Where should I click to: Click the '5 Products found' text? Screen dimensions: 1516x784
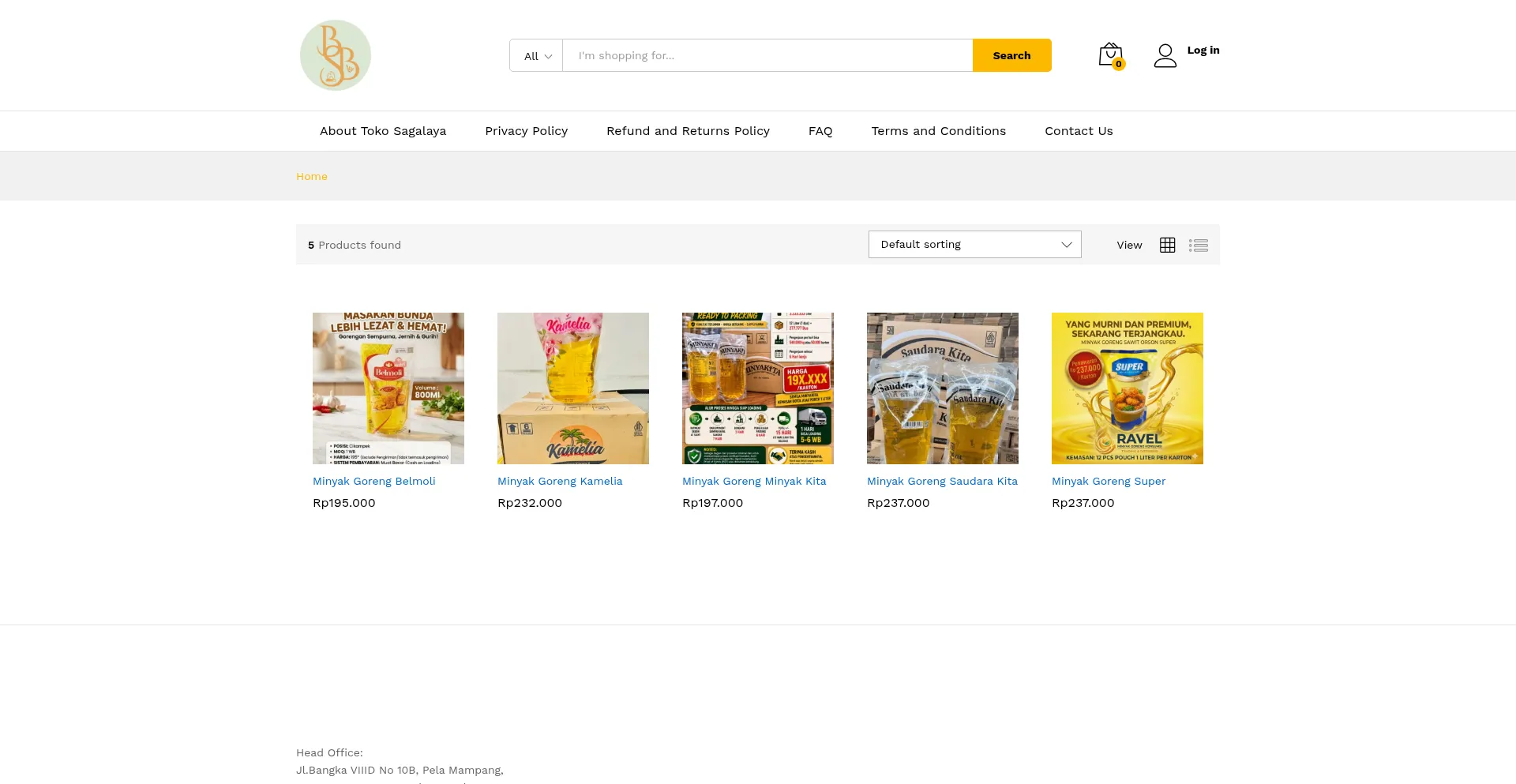[x=355, y=245]
